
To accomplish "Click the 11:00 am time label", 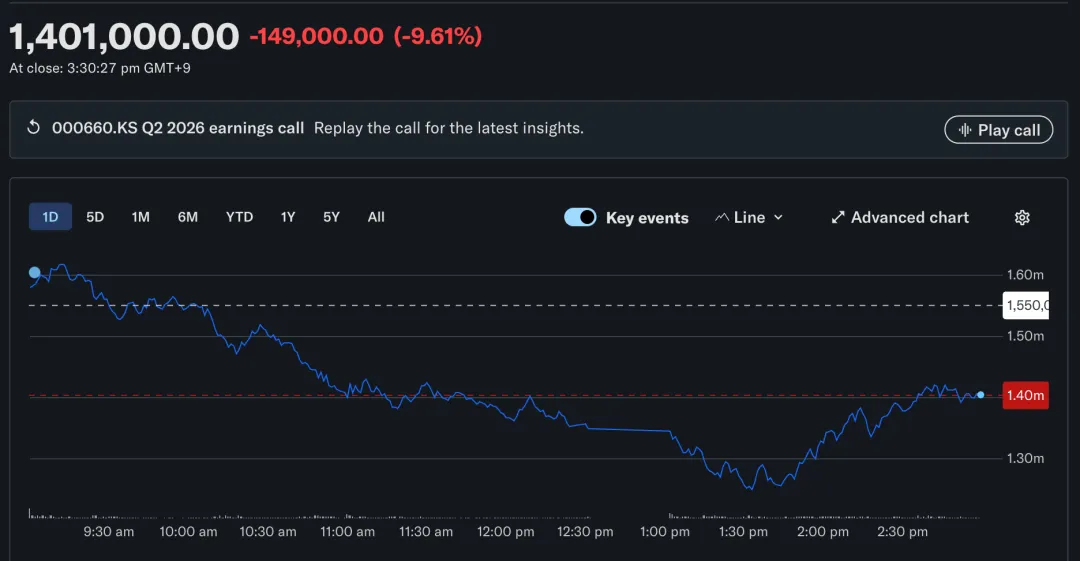I will point(347,532).
